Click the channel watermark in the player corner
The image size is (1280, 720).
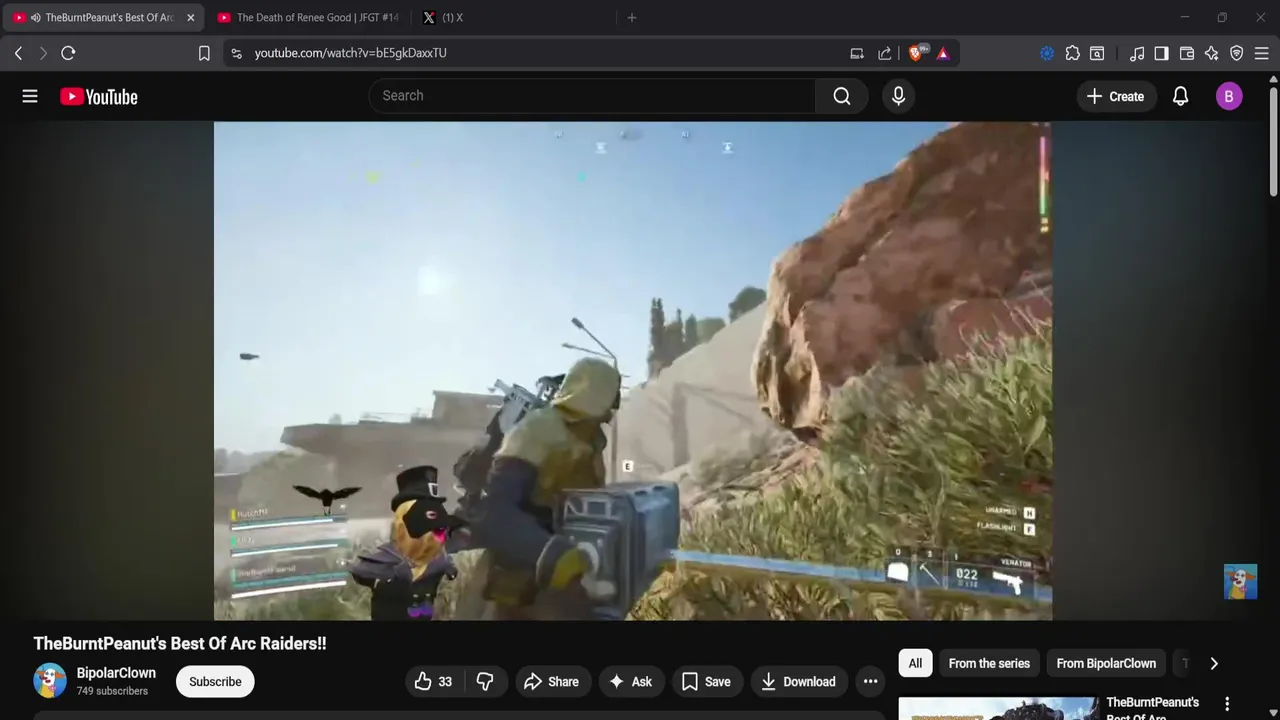coord(1240,582)
